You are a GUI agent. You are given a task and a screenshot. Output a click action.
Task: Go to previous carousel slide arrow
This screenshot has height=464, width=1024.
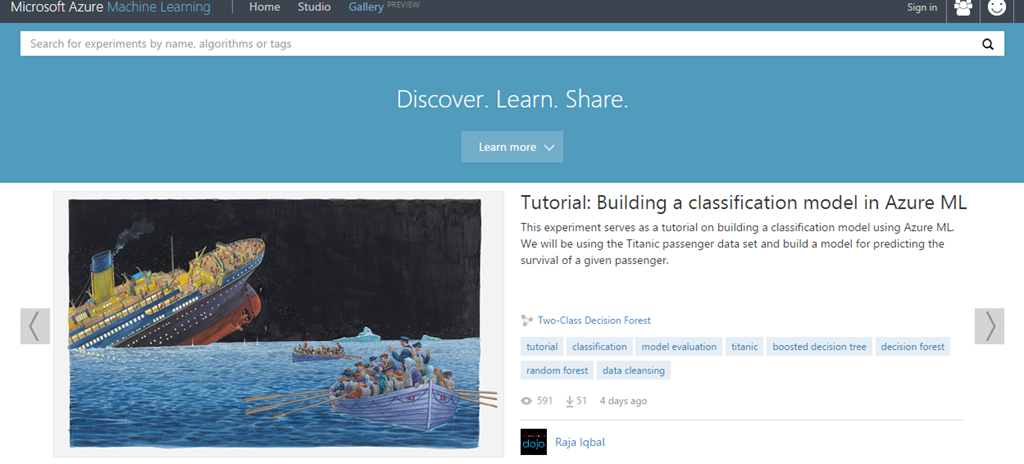(35, 325)
